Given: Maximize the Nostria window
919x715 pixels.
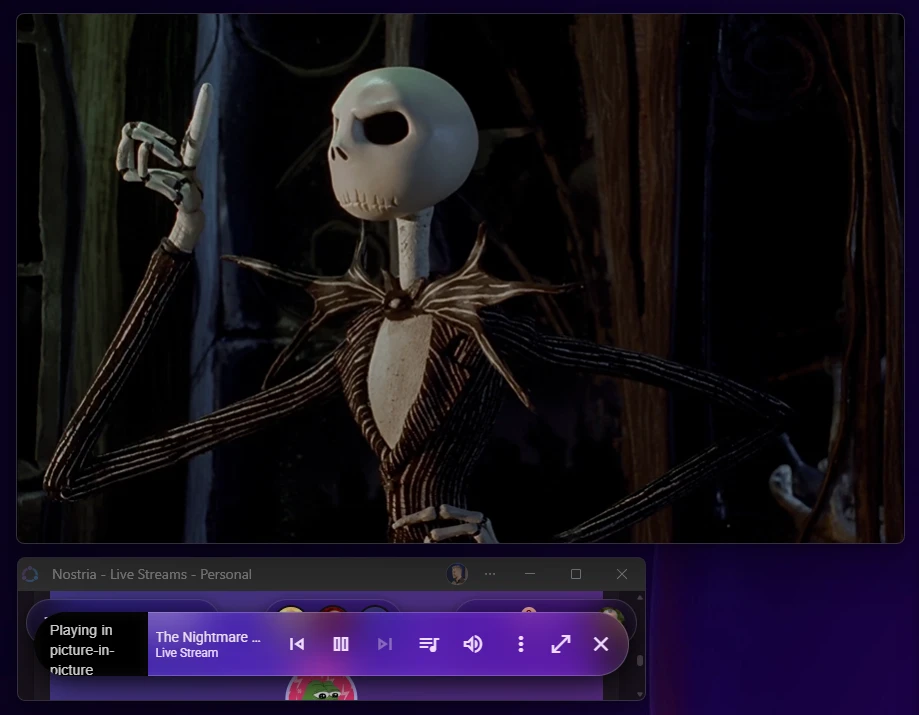Looking at the screenshot, I should click(x=576, y=574).
